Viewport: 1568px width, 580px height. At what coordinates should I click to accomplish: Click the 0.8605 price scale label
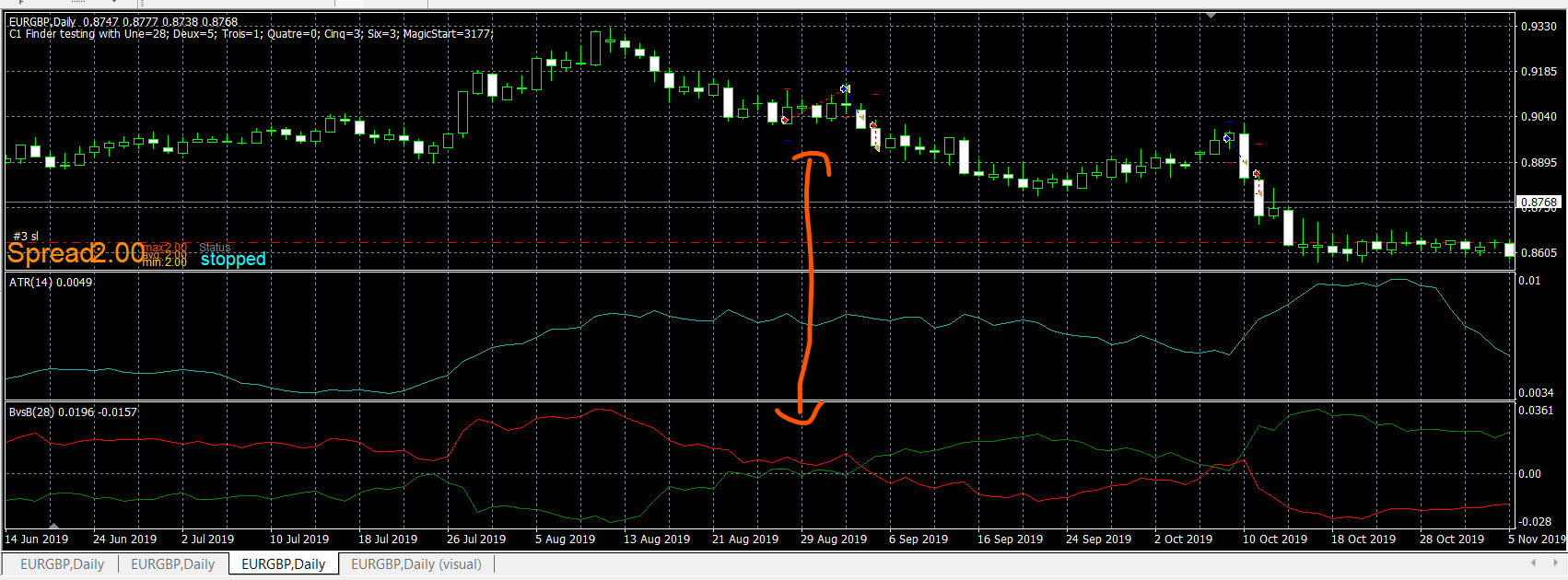click(x=1539, y=253)
